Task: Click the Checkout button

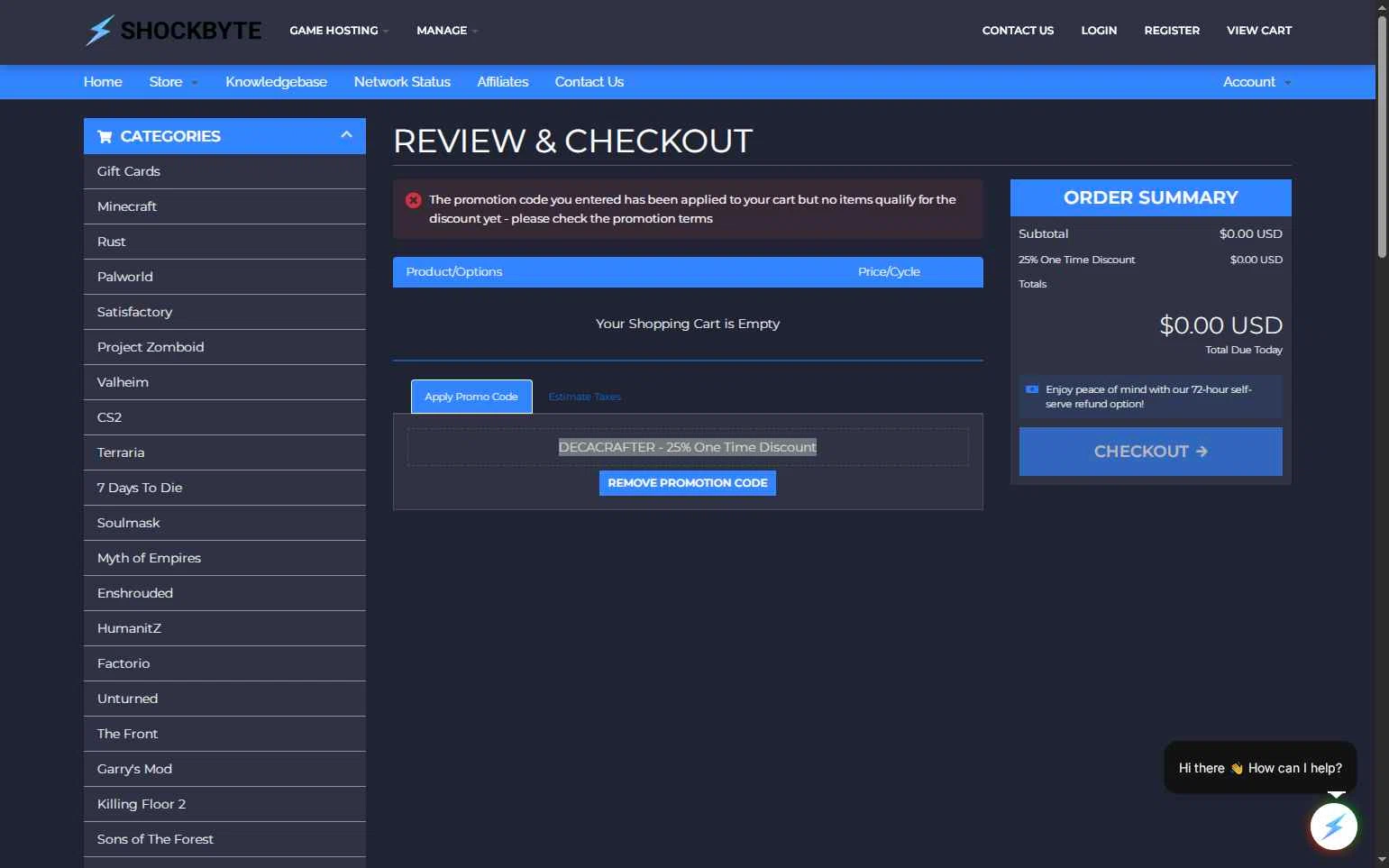Action: (1150, 452)
